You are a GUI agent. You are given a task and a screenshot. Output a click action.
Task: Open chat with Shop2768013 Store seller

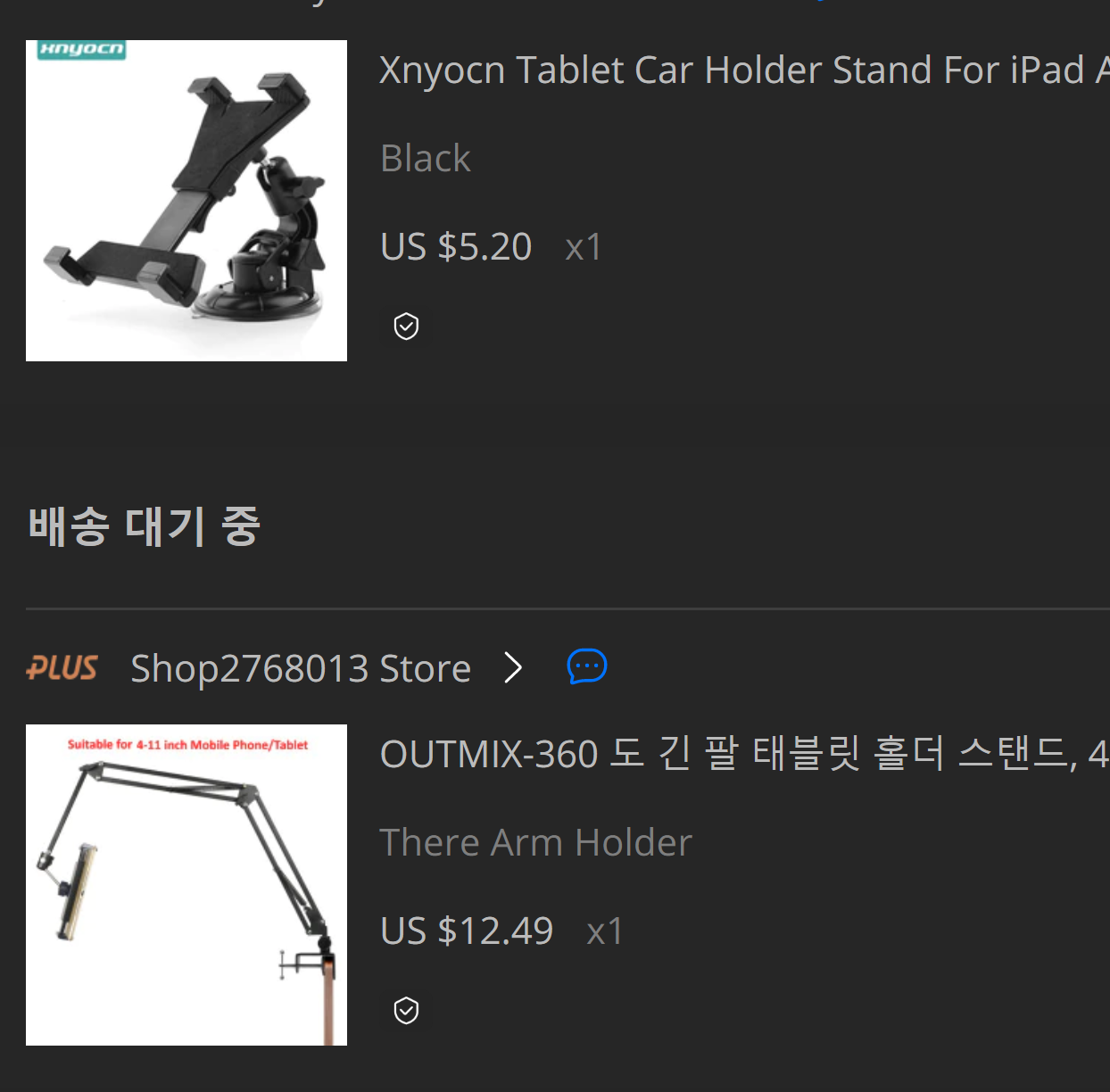click(587, 666)
